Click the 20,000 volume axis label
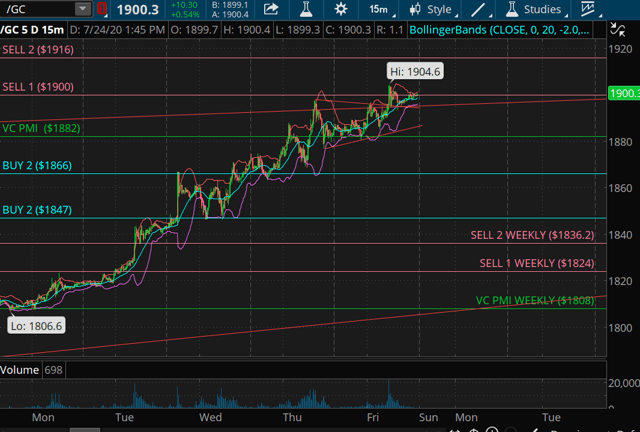The height and width of the screenshot is (432, 640). tap(624, 383)
